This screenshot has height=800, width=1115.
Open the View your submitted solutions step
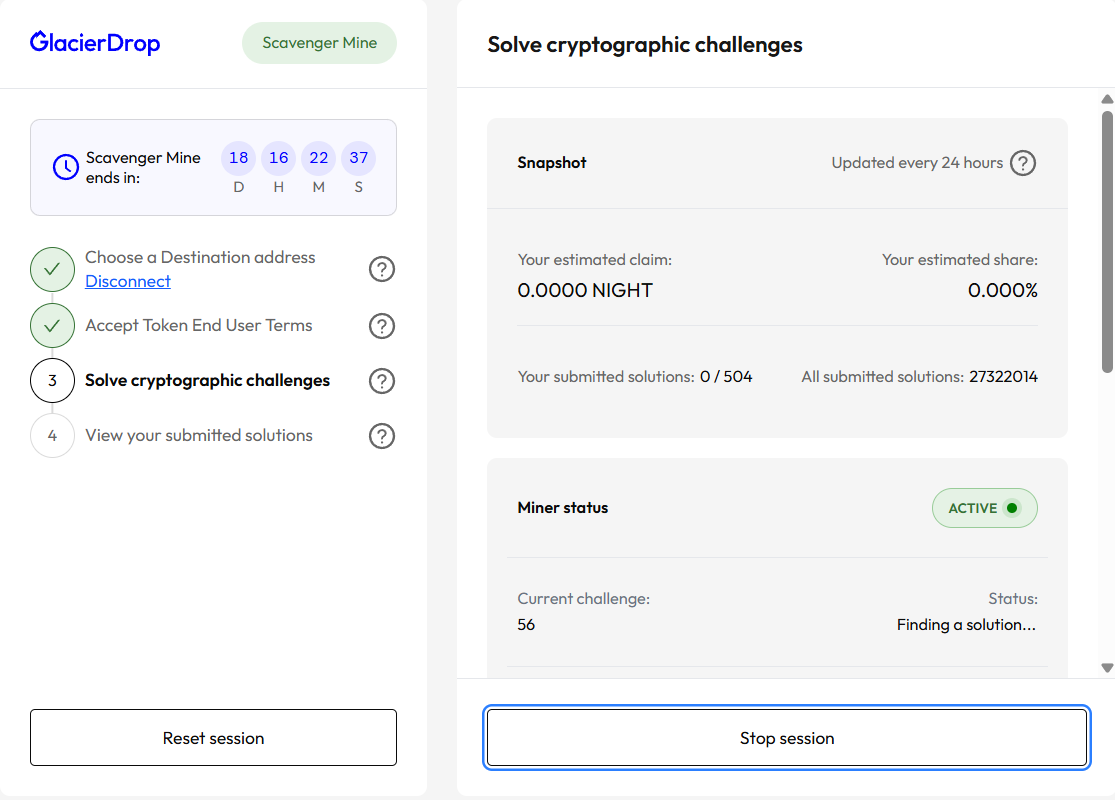(199, 436)
